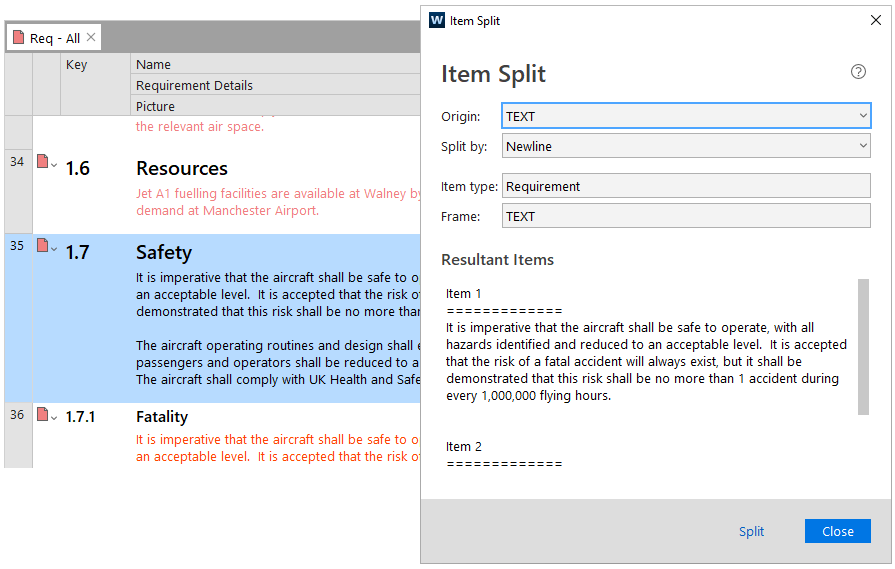This screenshot has height=569, width=895.
Task: Click the Resources heading
Action: (182, 168)
